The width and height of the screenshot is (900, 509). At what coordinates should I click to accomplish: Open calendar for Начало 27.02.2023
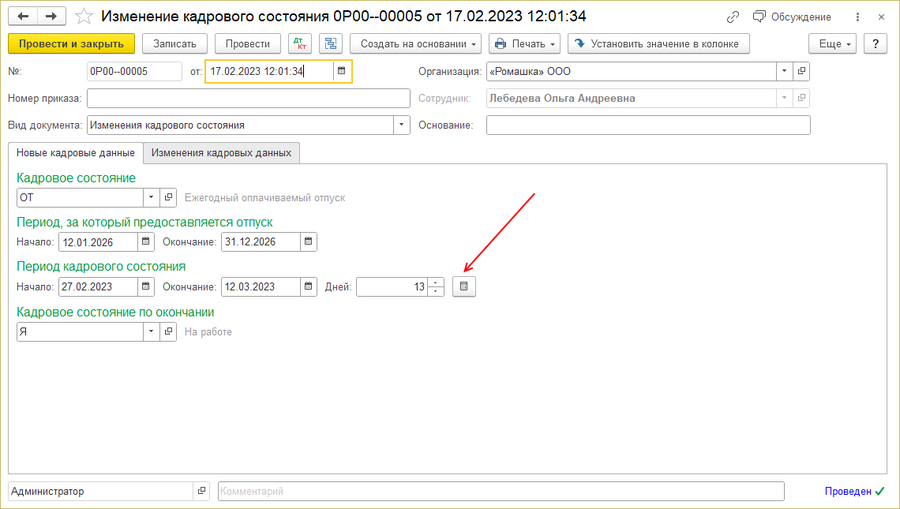click(146, 286)
